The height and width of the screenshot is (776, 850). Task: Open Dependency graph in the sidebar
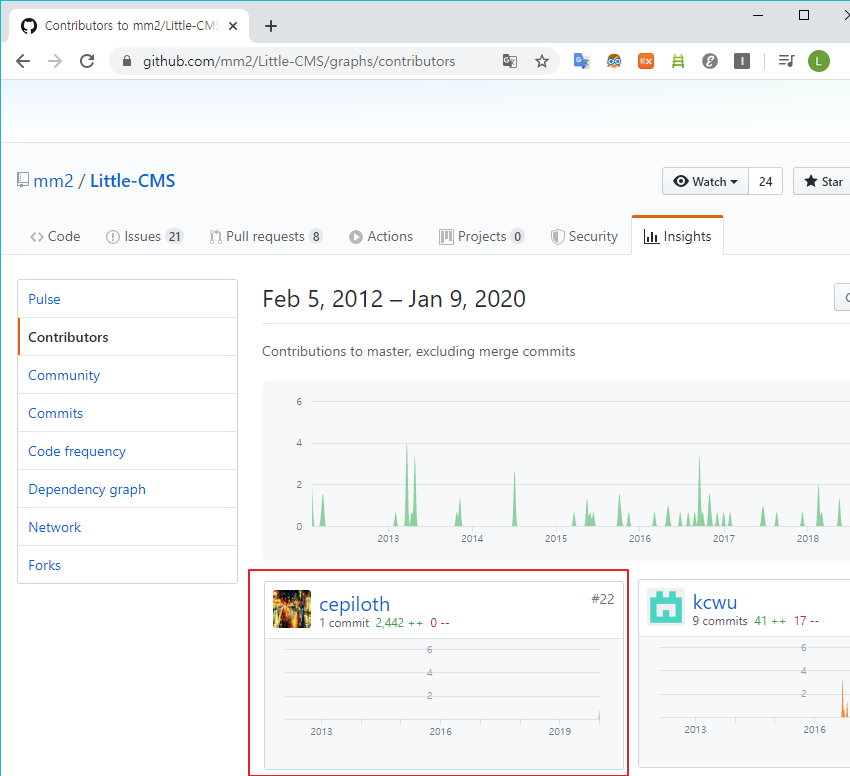pos(127,489)
